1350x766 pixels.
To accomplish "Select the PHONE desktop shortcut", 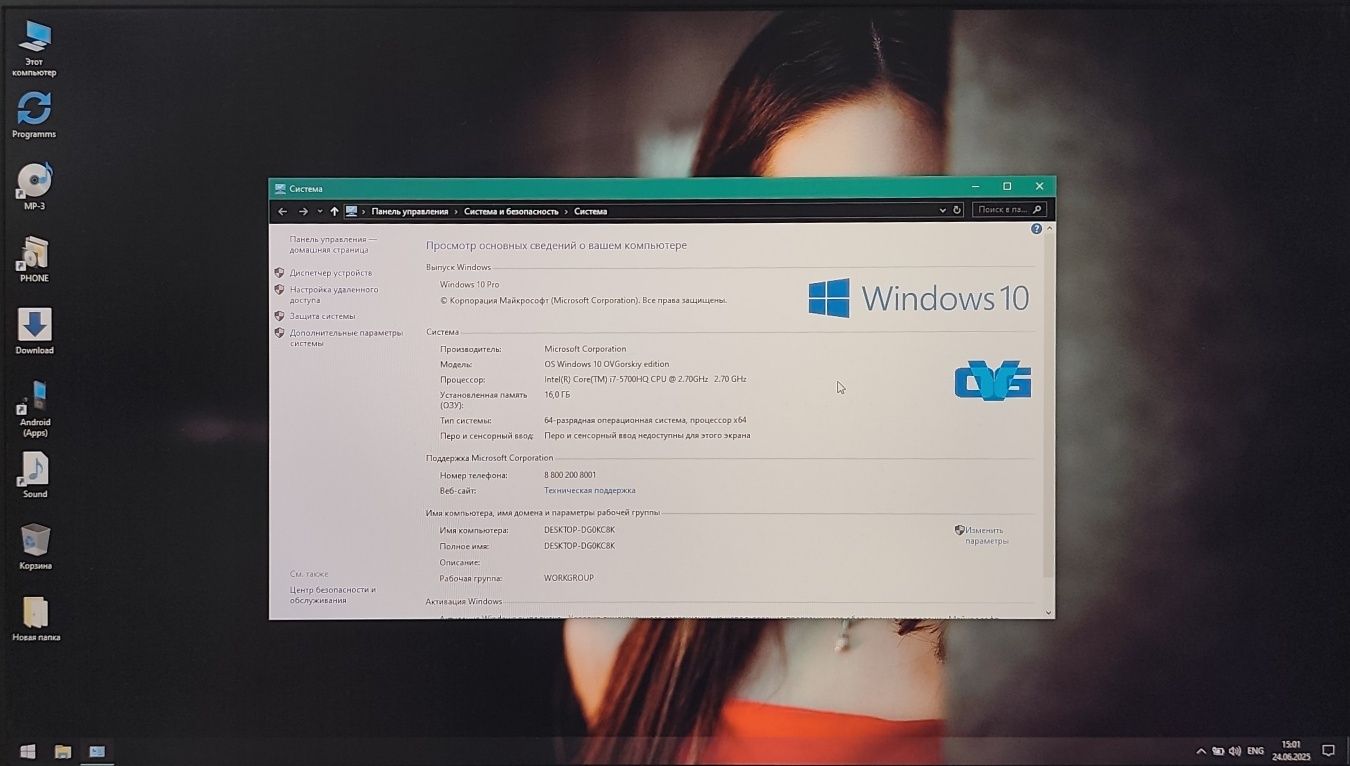I will (x=34, y=259).
